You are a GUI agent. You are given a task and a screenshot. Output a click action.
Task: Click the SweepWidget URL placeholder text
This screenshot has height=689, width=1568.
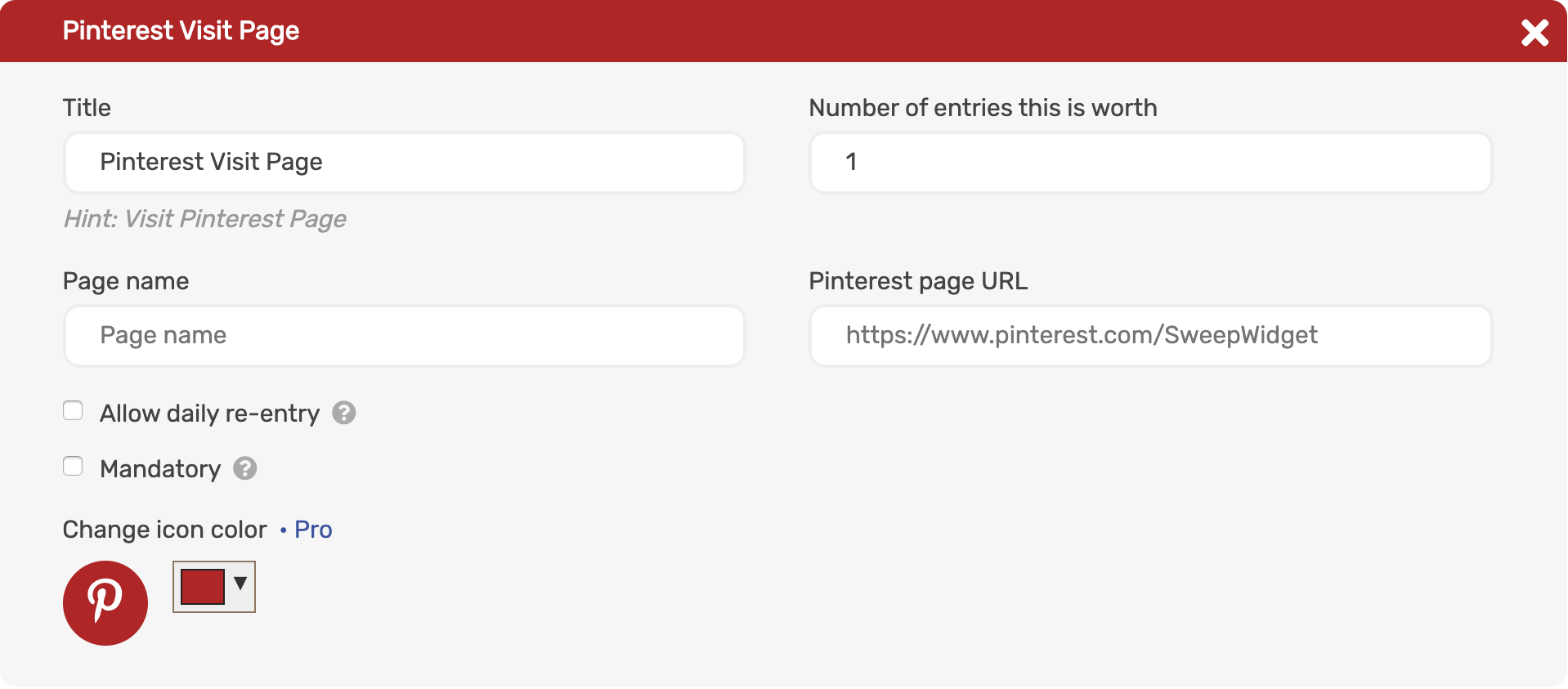[x=1082, y=335]
